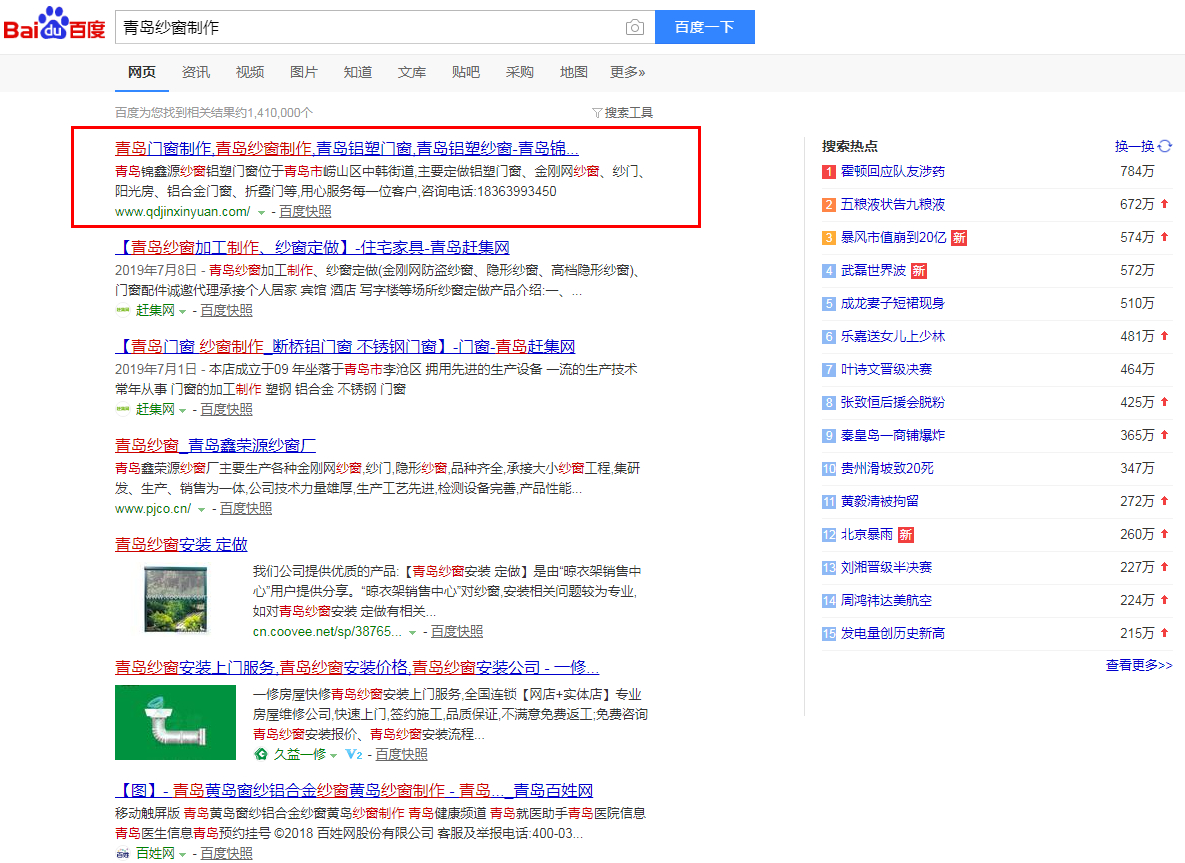Click the Baidu logo

point(54,25)
